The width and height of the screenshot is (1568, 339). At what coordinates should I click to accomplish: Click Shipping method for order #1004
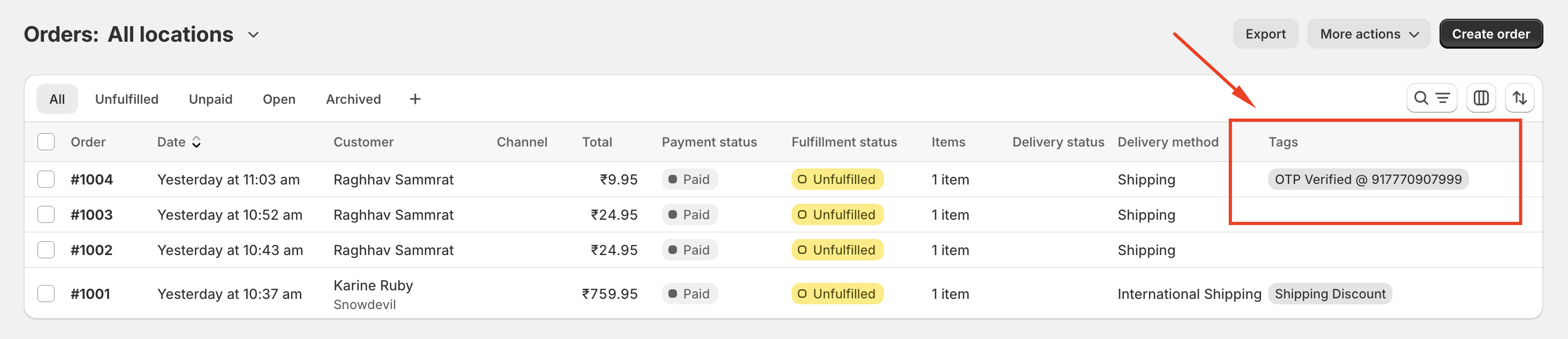point(1146,180)
